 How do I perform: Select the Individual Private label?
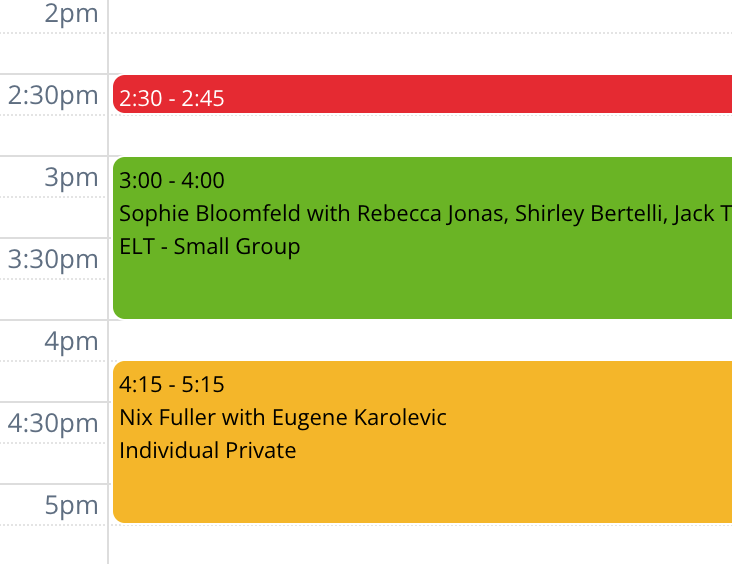[x=208, y=450]
